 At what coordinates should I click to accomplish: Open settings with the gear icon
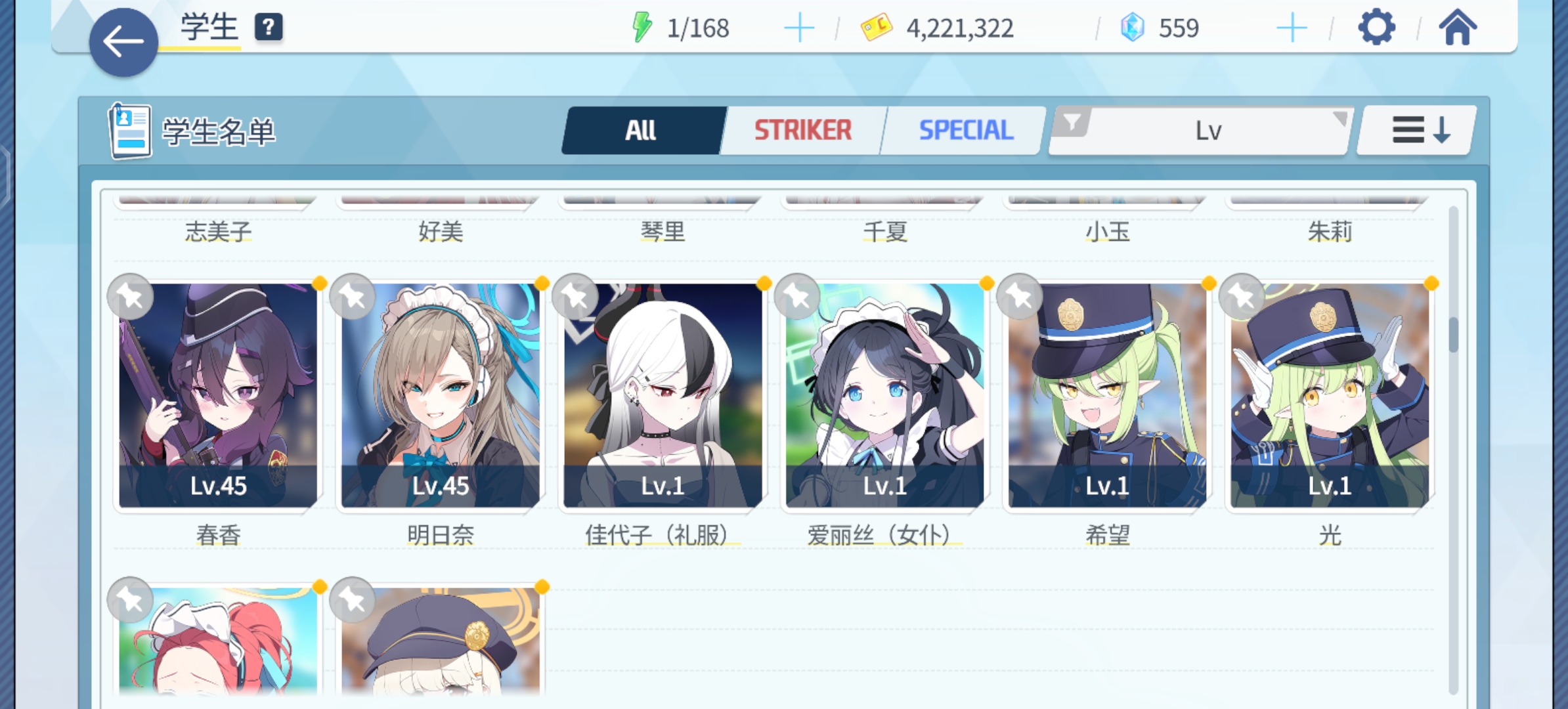tap(1376, 28)
